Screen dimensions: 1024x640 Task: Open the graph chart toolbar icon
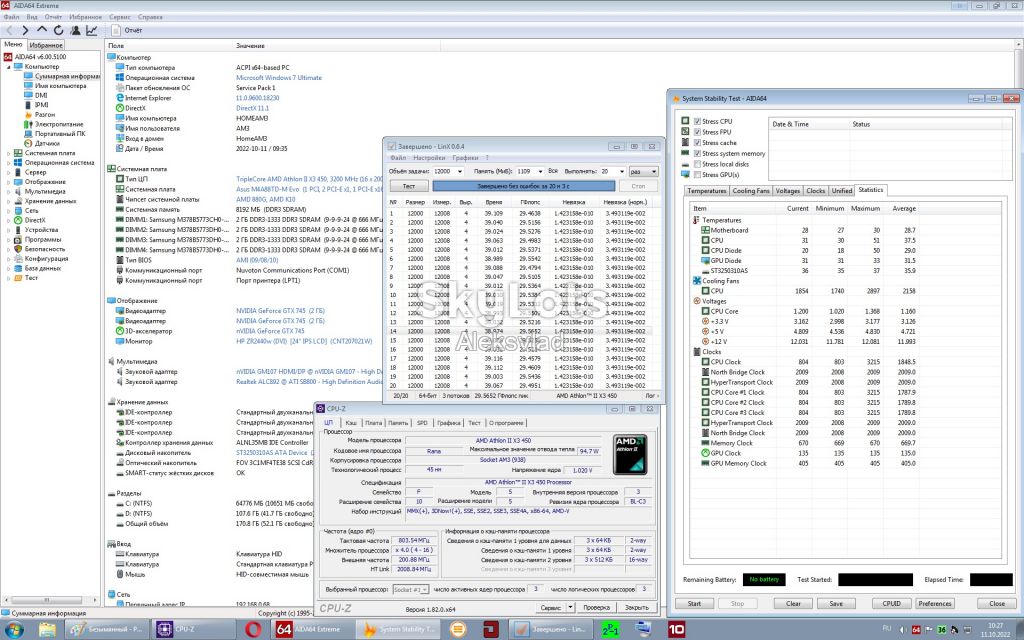[92, 30]
